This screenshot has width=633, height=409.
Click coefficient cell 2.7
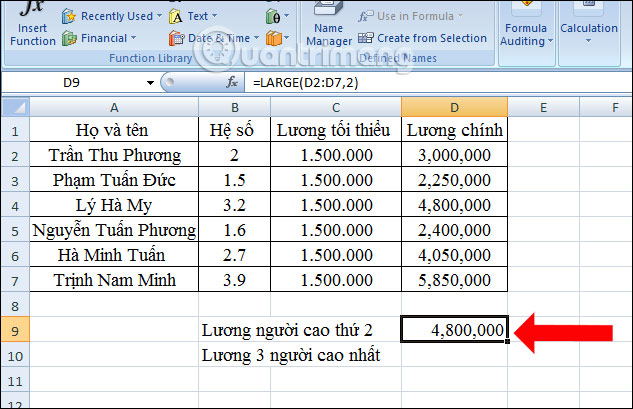coord(235,255)
